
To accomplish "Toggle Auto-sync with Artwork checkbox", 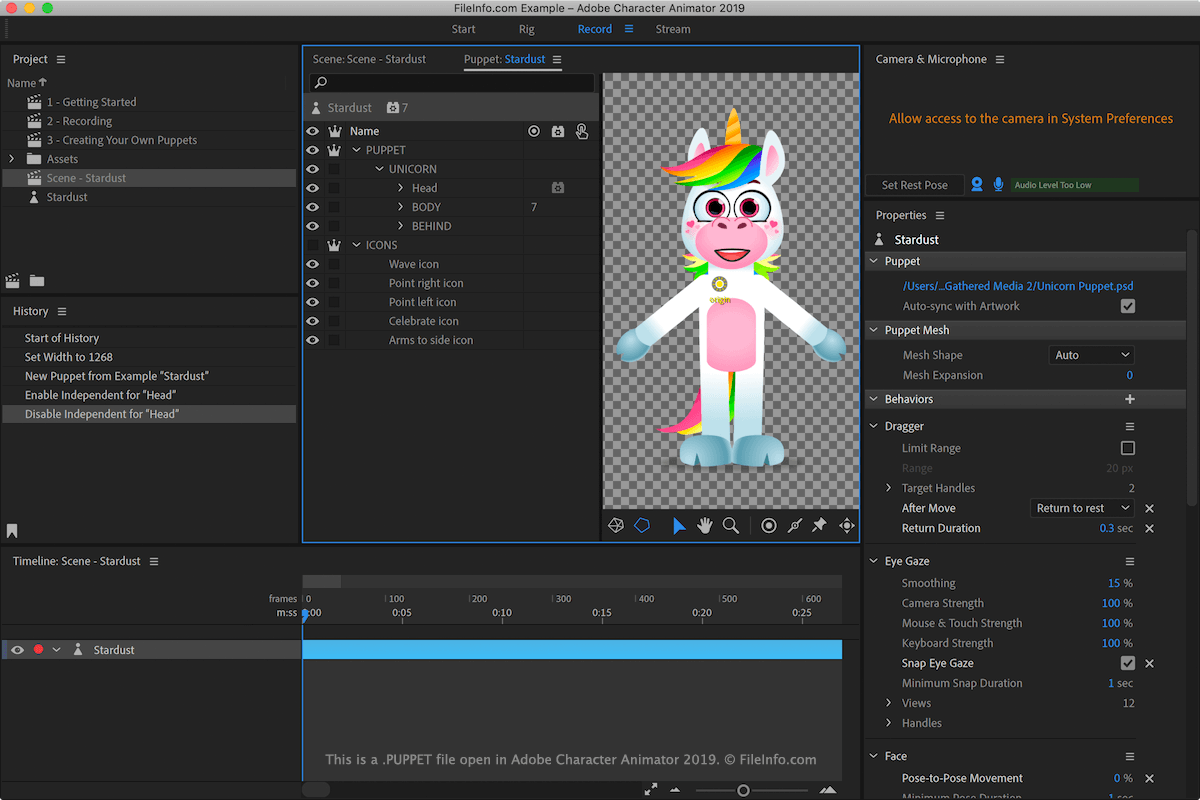I will tap(1128, 307).
